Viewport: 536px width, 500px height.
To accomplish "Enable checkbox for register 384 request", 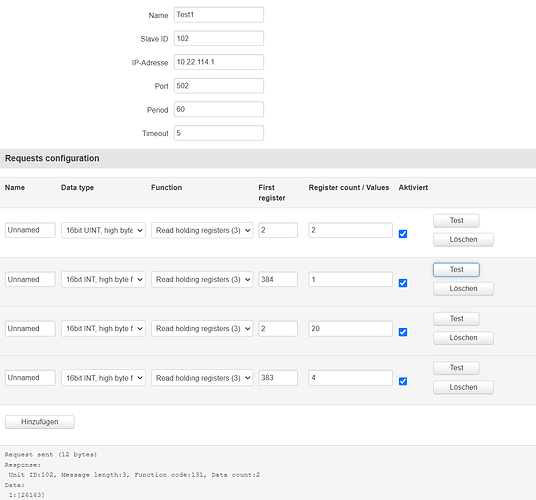I will tap(403, 283).
